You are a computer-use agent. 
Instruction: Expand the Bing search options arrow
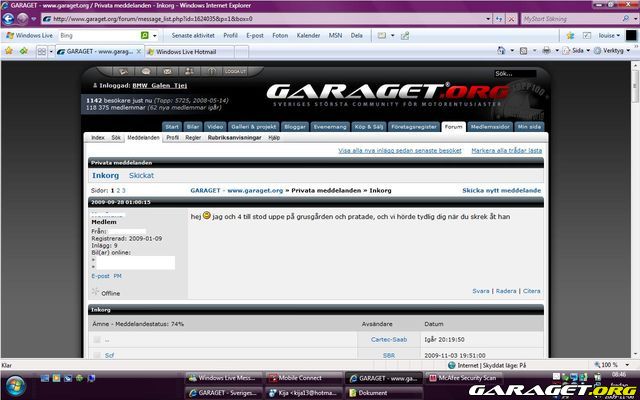(x=155, y=36)
